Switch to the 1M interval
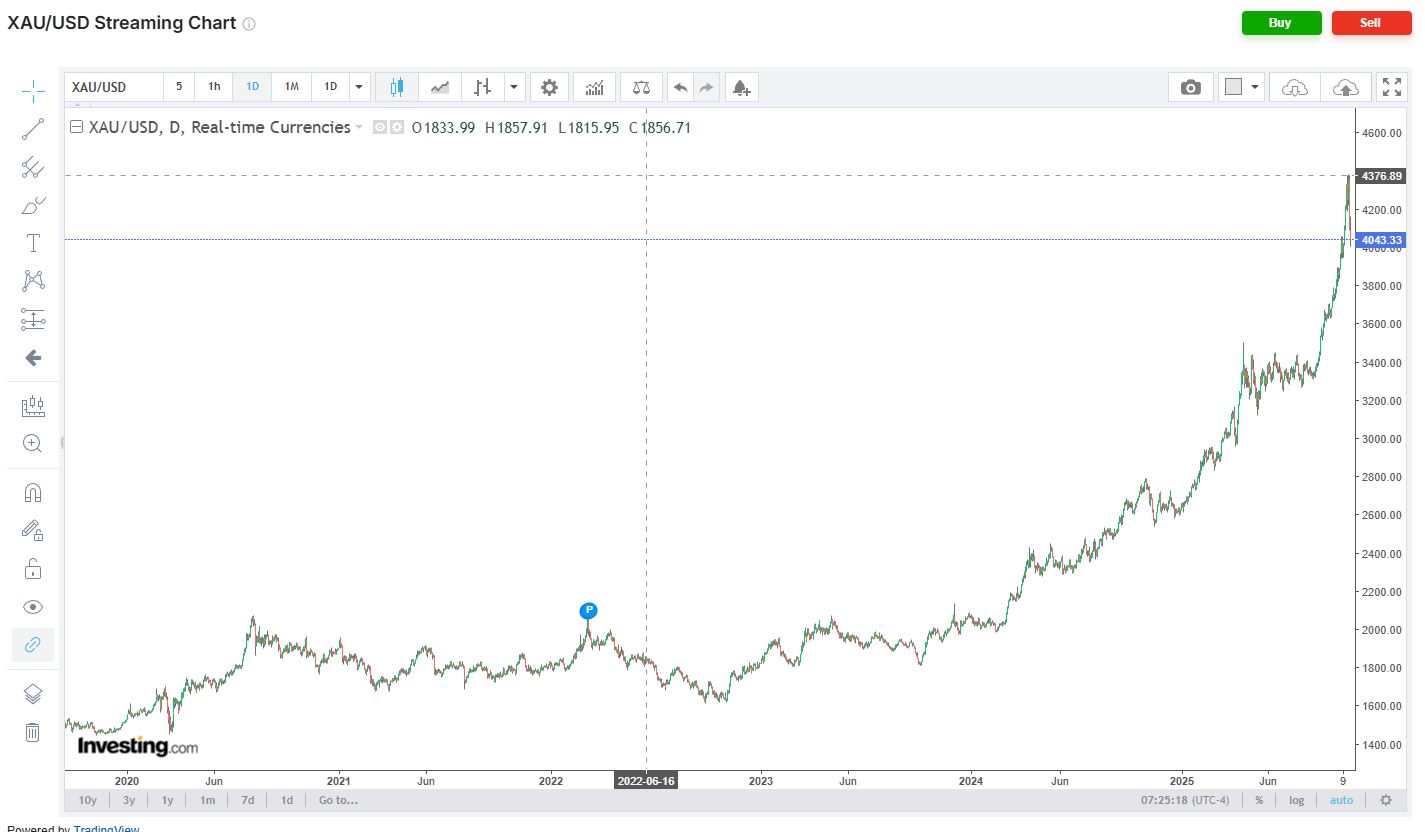Viewport: 1425px width, 832px height. pyautogui.click(x=291, y=87)
